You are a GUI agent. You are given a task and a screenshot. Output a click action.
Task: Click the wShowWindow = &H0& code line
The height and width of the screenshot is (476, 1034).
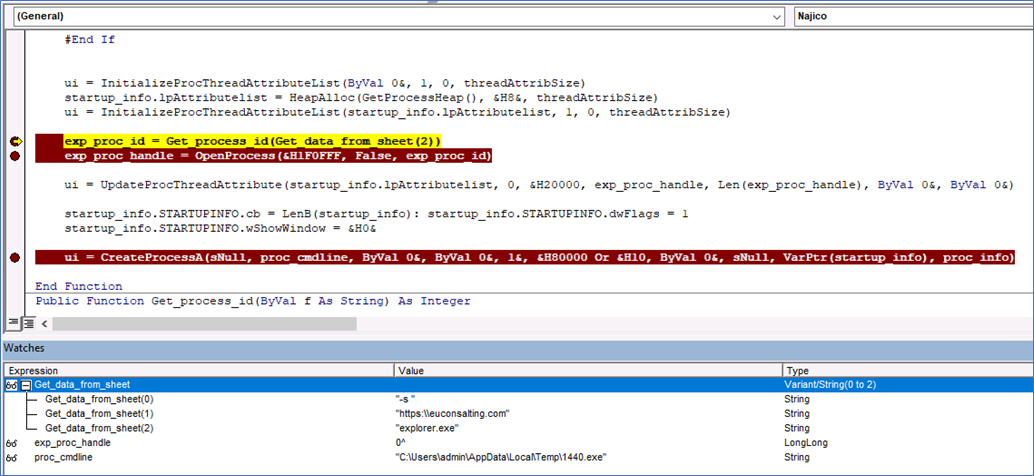click(219, 229)
